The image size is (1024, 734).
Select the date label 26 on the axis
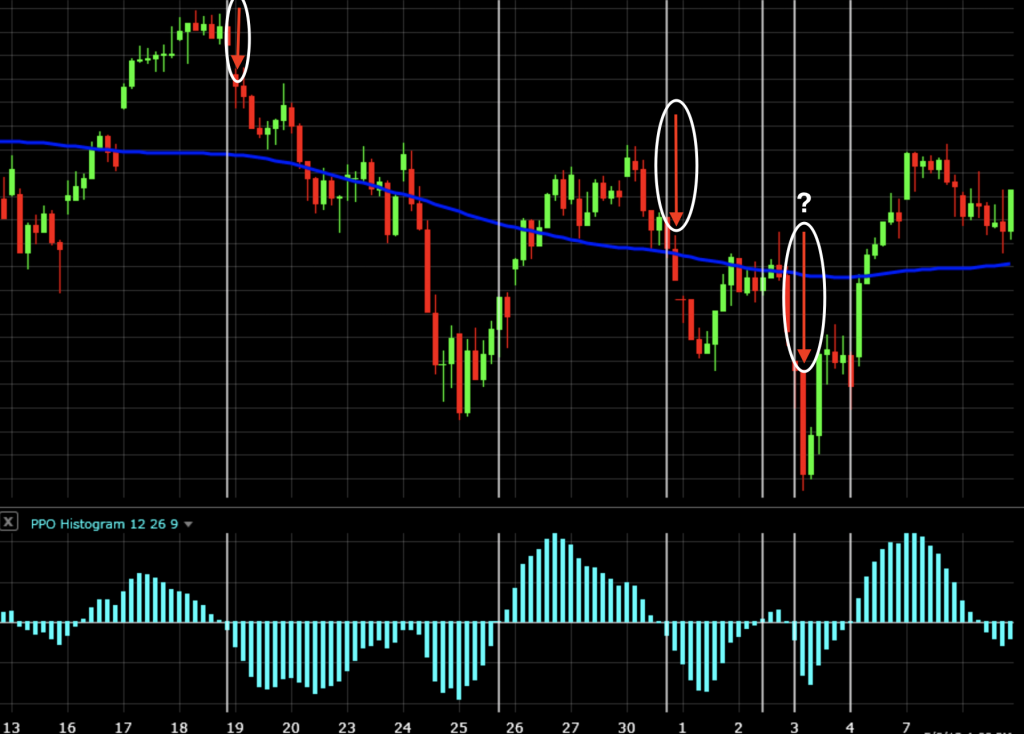coord(516,723)
